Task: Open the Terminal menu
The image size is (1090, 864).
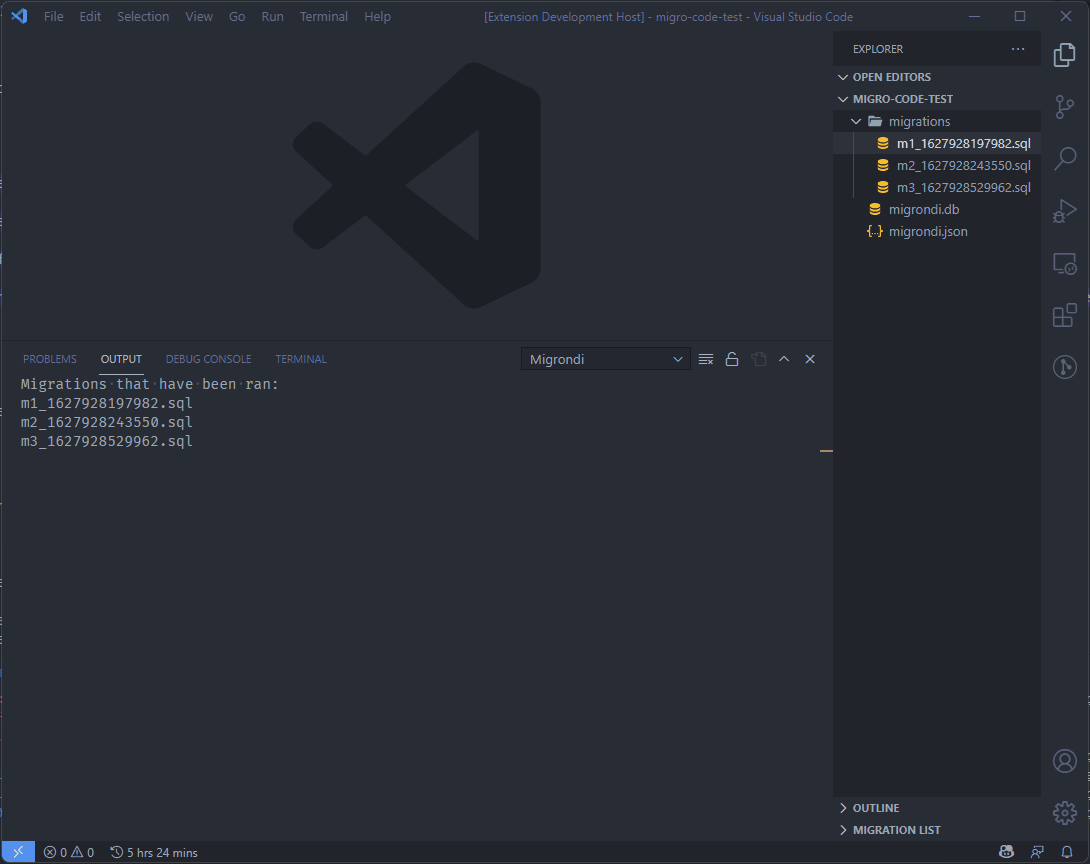Action: point(324,16)
